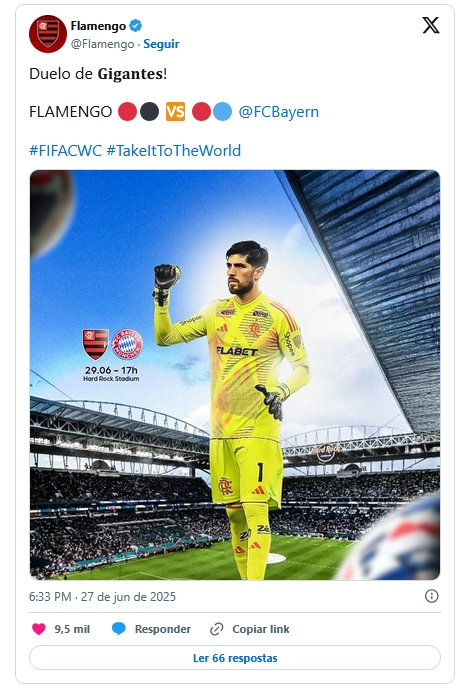Open the info circle icon
Image resolution: width=463 pixels, height=693 pixels.
tap(432, 596)
